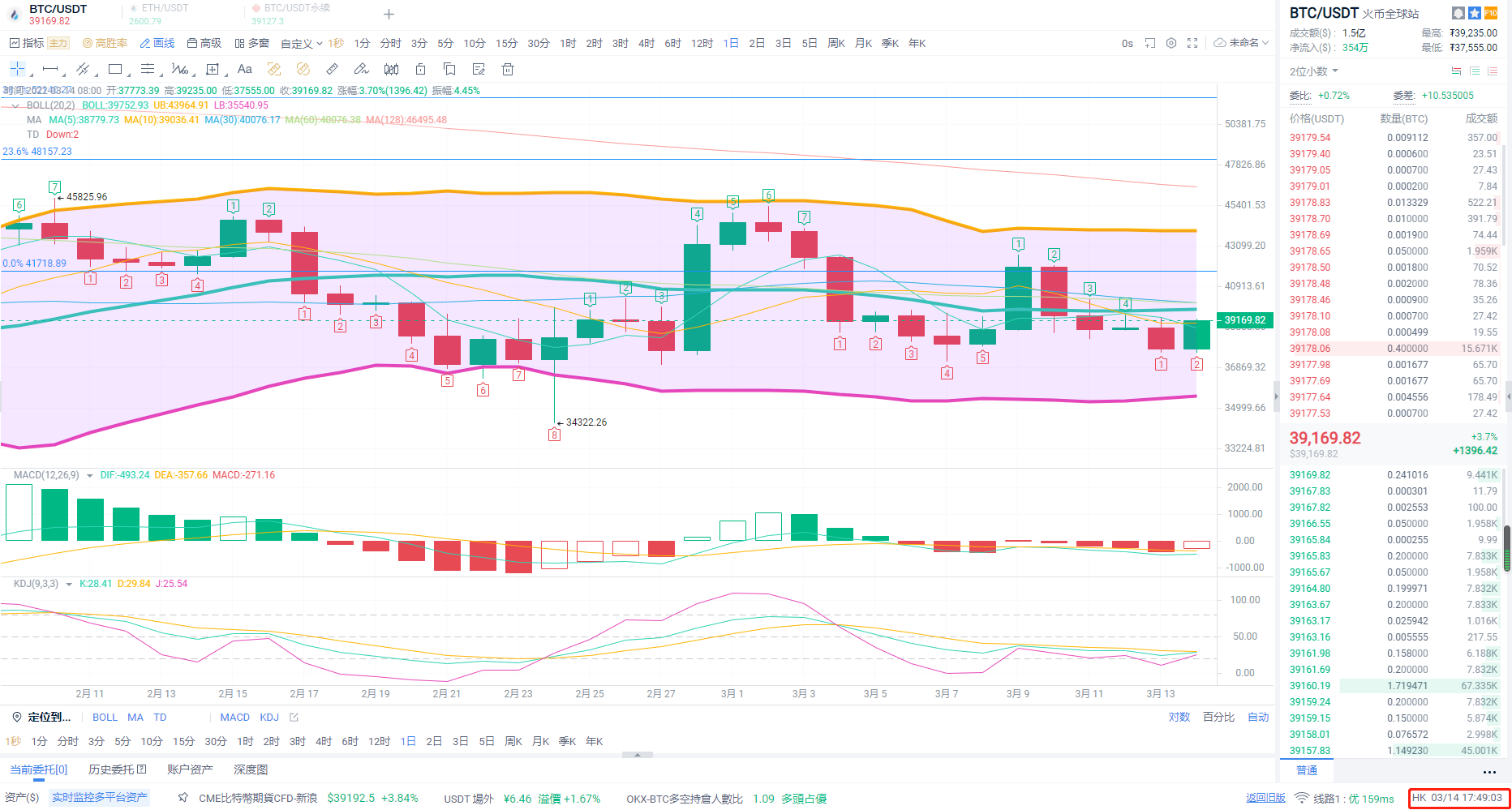Viewport: 1512px width, 810px height.
Task: Click the orange circular ruler icon
Action: 303,69
